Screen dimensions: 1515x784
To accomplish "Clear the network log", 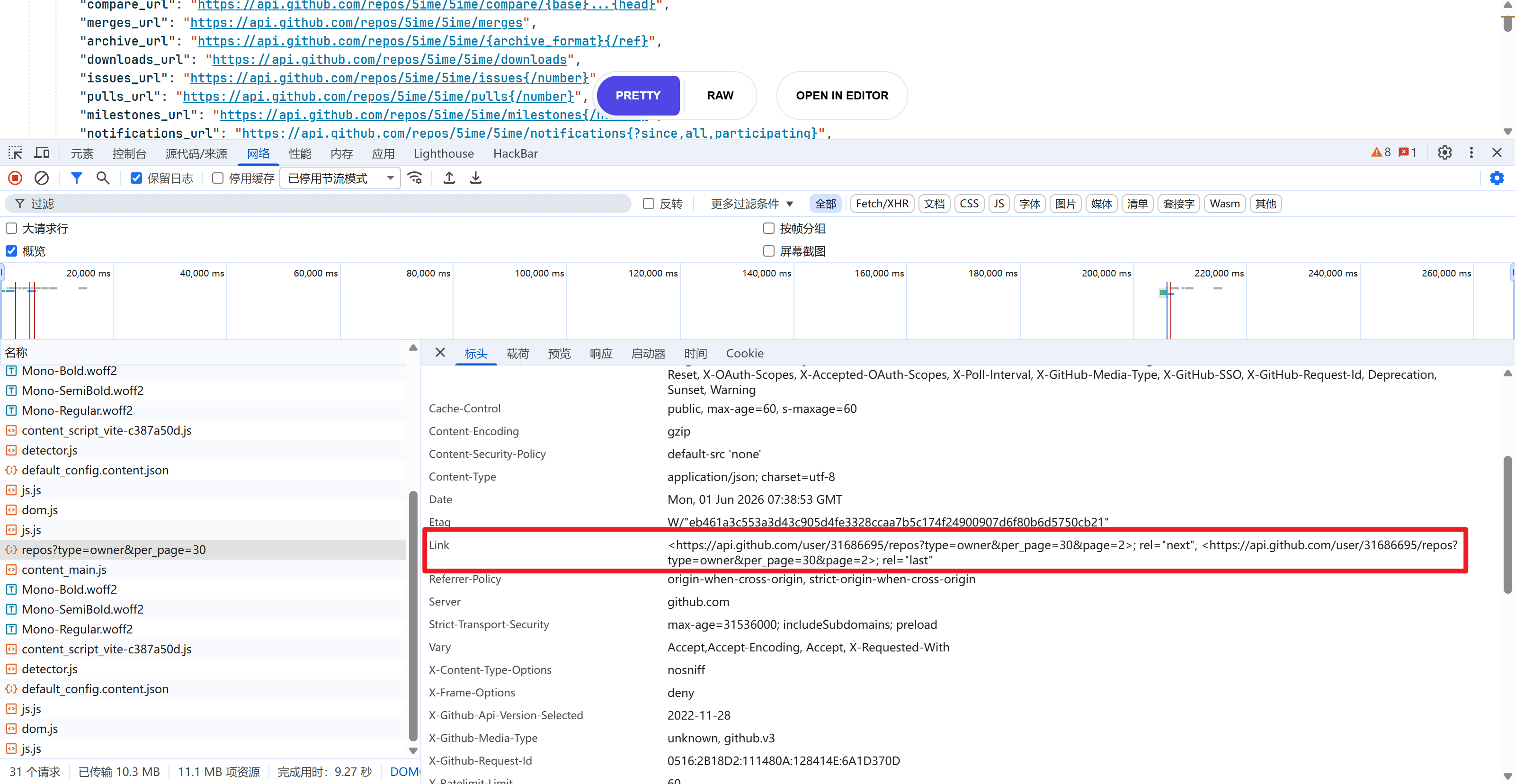I will click(41, 178).
